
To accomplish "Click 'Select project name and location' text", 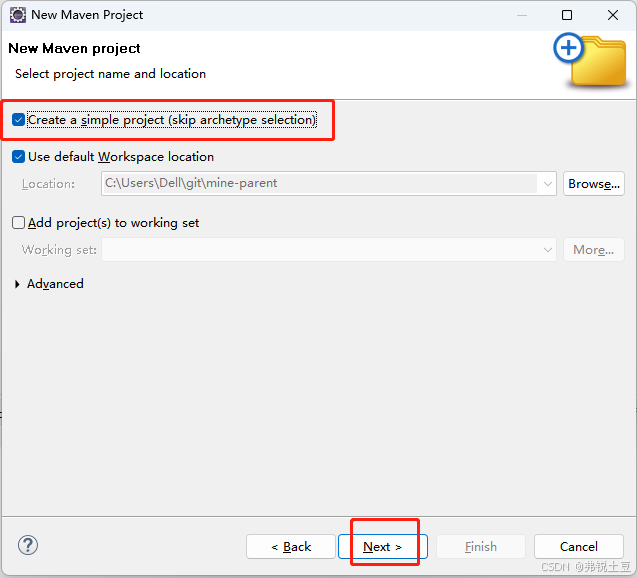I will pos(110,74).
